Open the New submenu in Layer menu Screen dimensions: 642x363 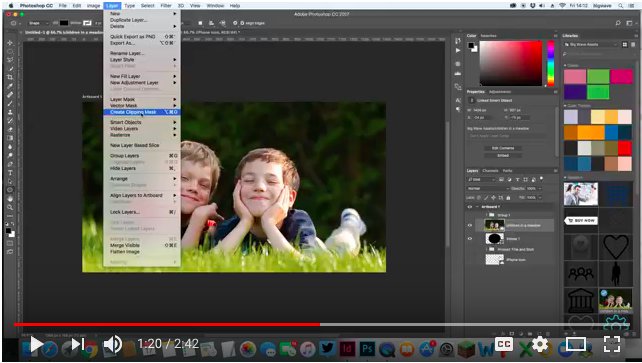pyautogui.click(x=142, y=14)
